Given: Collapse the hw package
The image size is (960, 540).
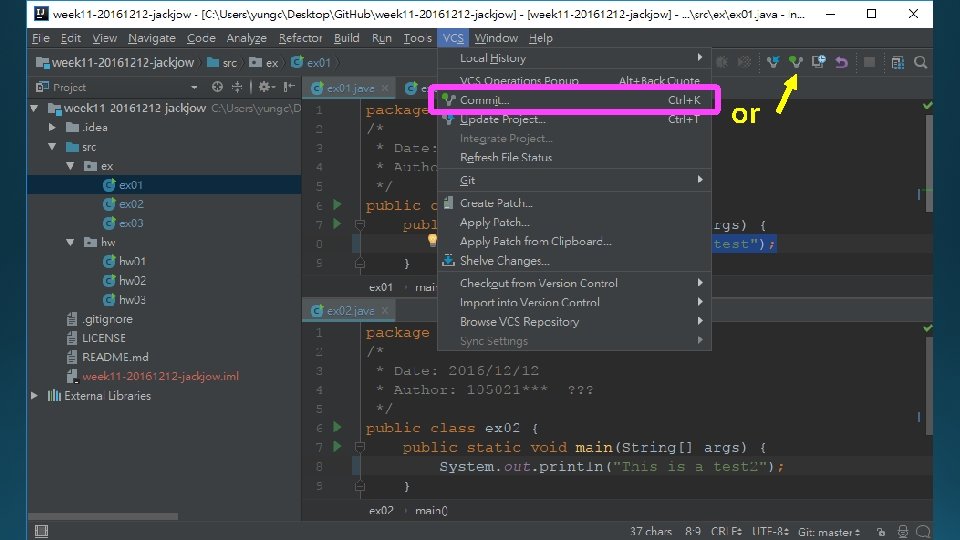Looking at the screenshot, I should pos(70,242).
